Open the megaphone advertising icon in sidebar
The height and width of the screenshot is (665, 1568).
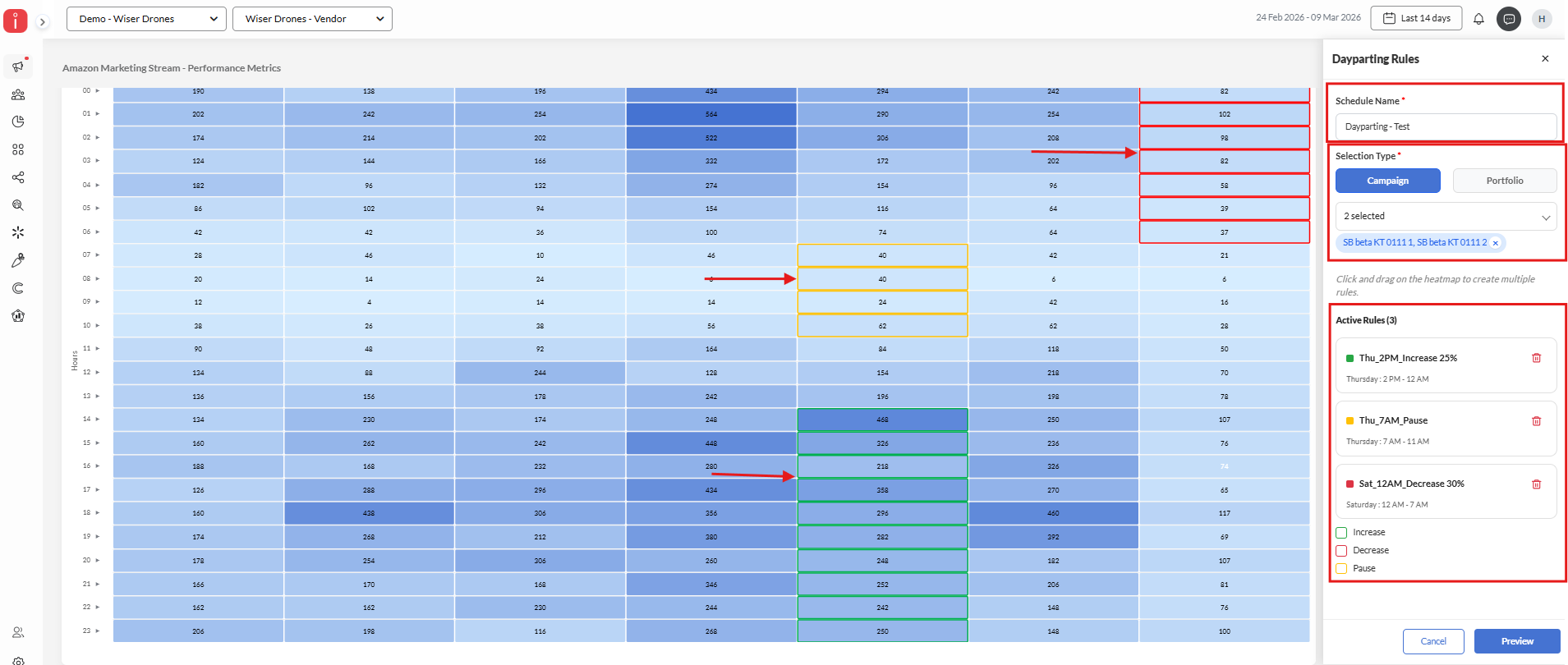click(18, 66)
